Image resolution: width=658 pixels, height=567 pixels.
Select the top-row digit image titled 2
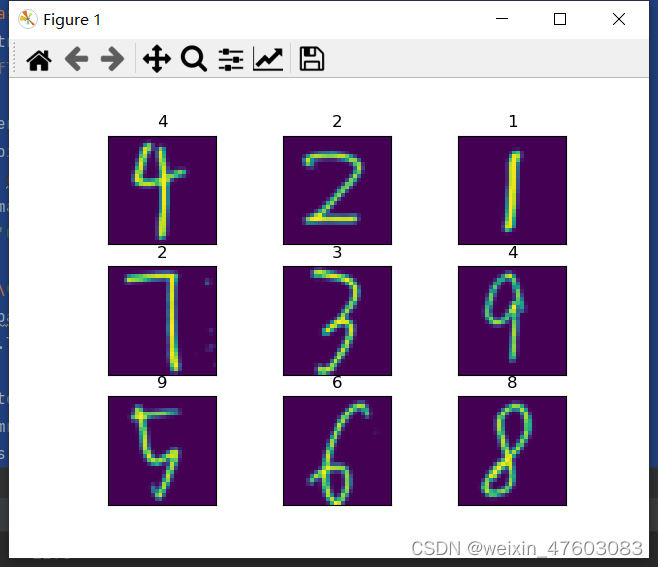[x=337, y=190]
